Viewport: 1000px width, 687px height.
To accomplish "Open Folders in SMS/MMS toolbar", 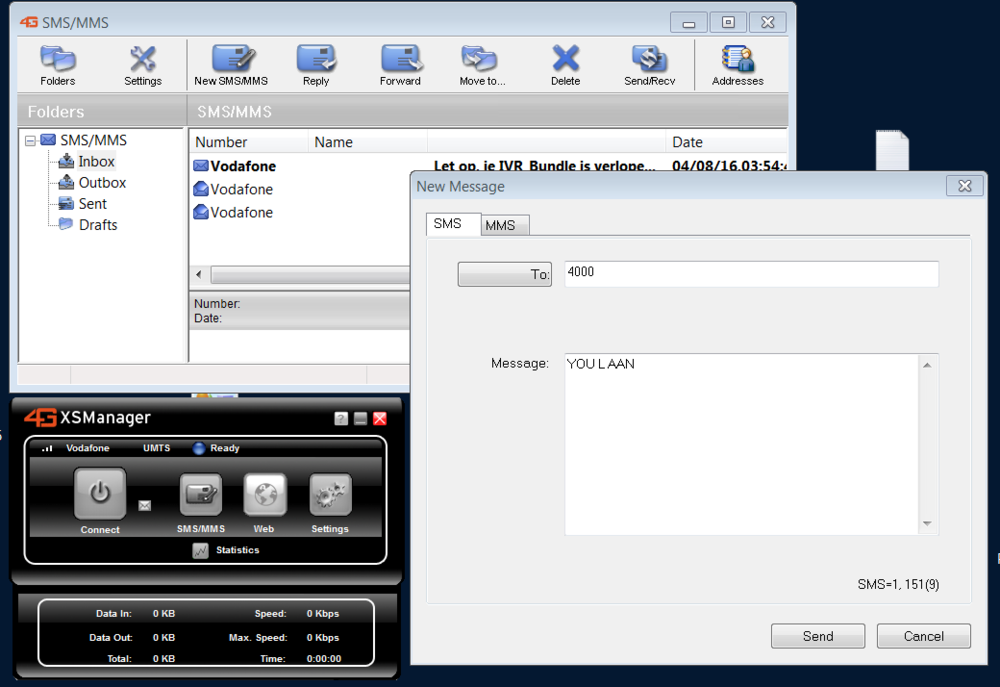I will pos(57,65).
